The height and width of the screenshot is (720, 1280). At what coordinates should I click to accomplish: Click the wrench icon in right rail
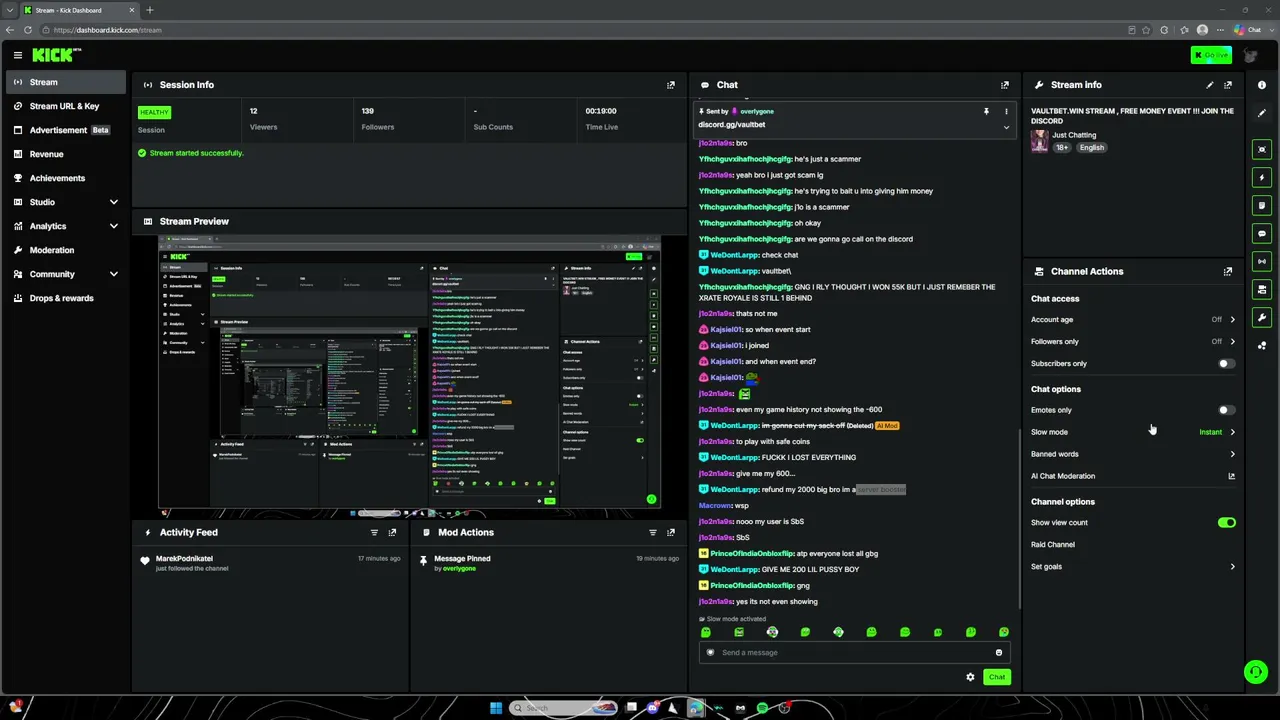tap(1262, 318)
